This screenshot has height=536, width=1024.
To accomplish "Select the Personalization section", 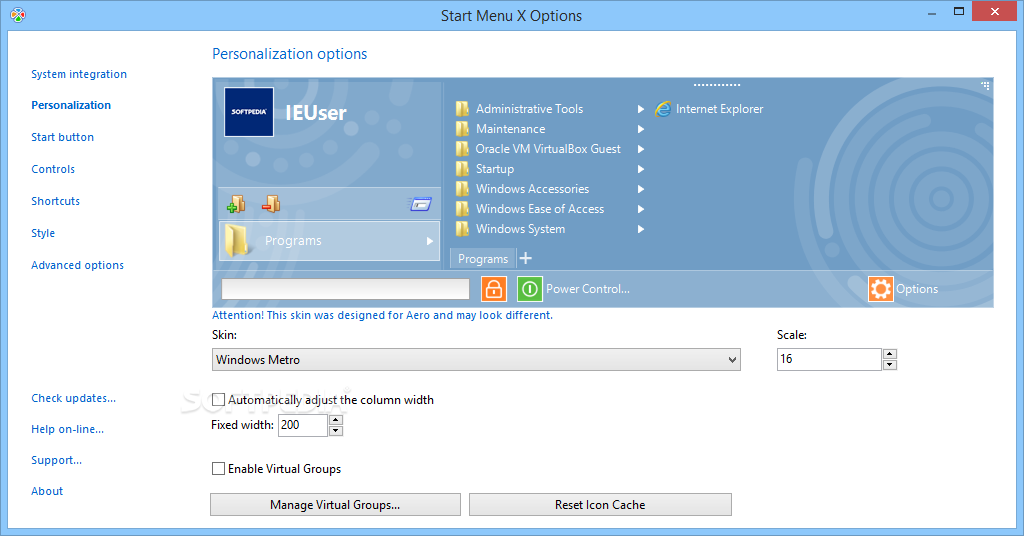I will 71,105.
